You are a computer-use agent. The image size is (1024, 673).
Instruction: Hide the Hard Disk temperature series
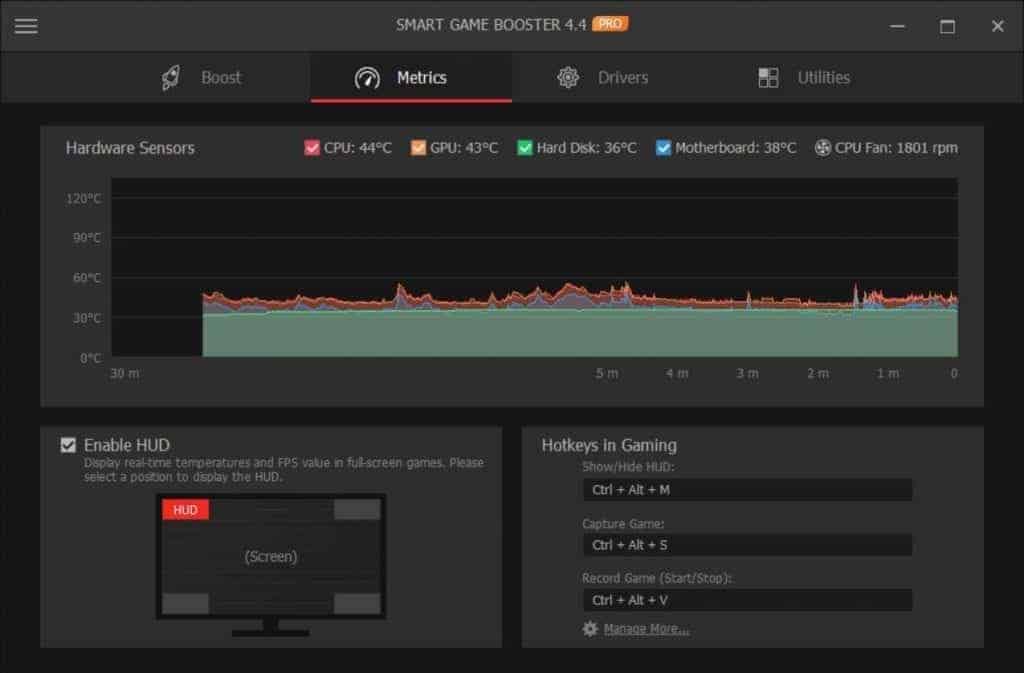[520, 146]
